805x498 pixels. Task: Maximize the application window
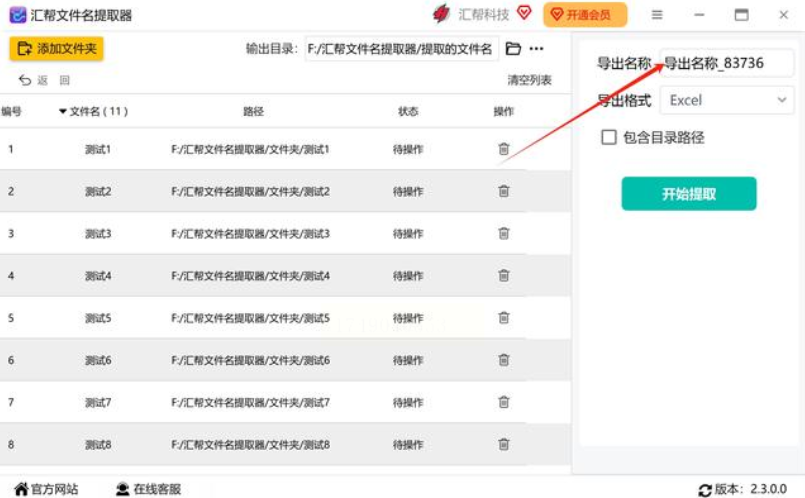point(741,15)
